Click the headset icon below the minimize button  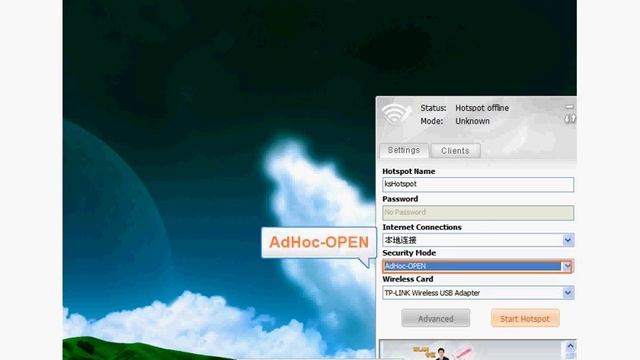[x=570, y=119]
